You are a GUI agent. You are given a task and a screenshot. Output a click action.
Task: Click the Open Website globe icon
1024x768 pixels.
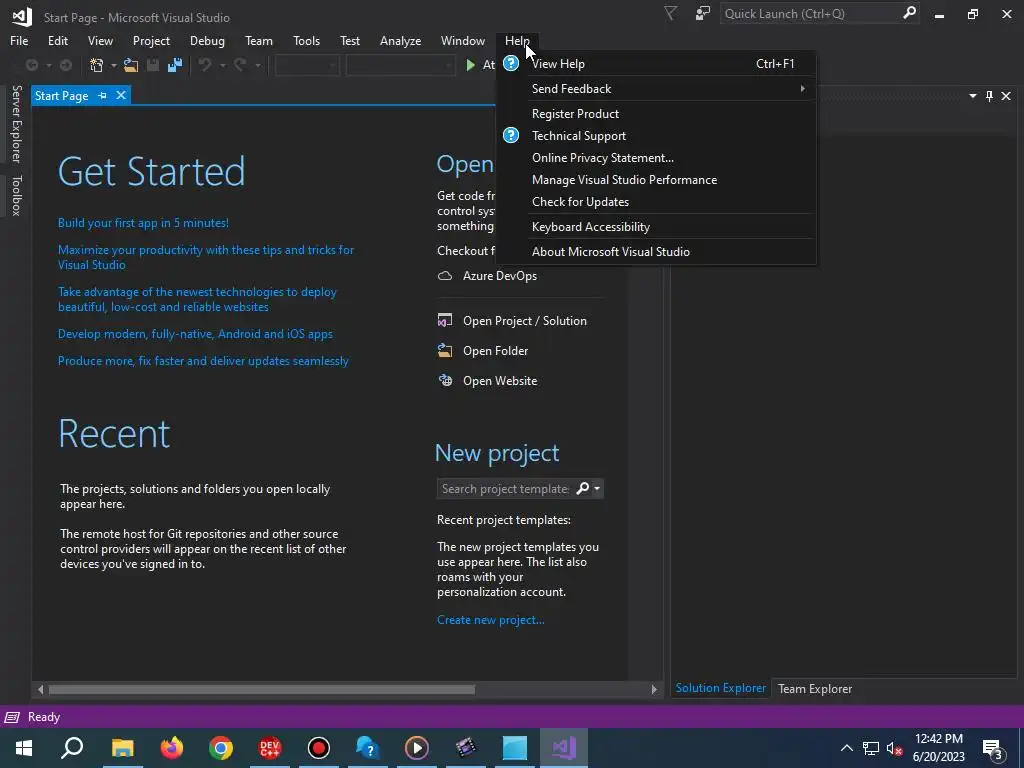pyautogui.click(x=445, y=381)
